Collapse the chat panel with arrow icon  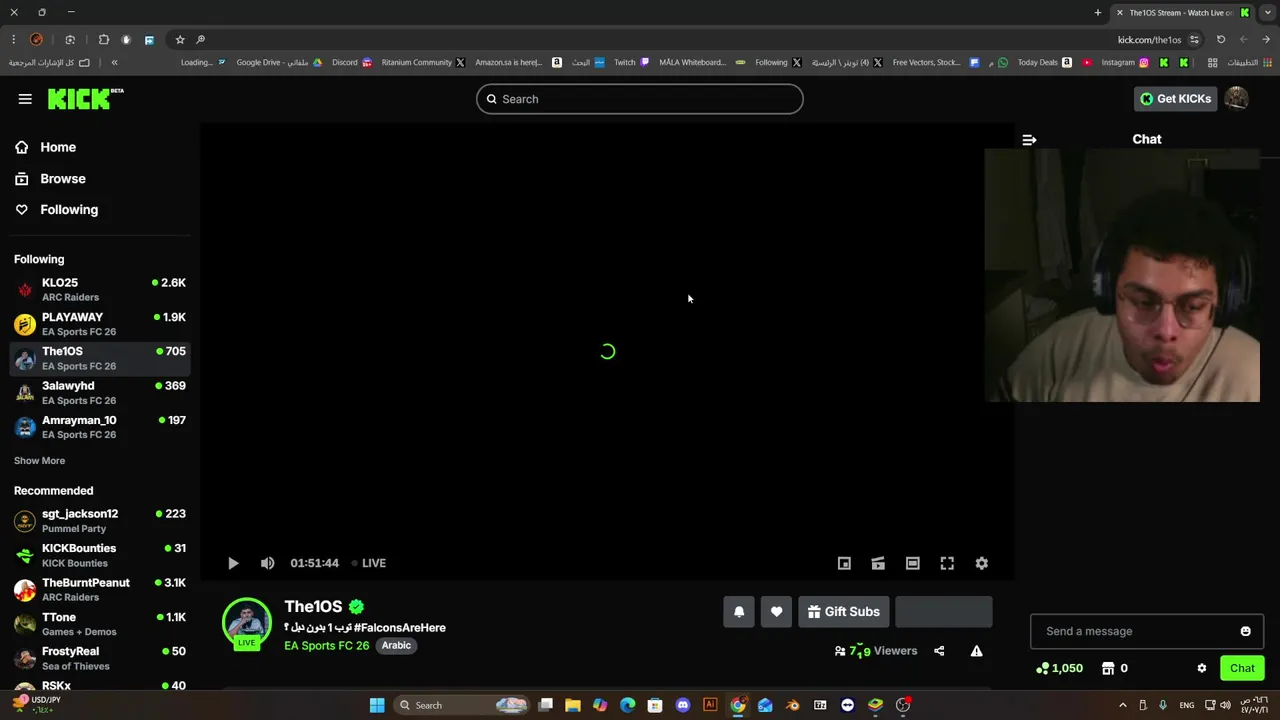point(1029,140)
